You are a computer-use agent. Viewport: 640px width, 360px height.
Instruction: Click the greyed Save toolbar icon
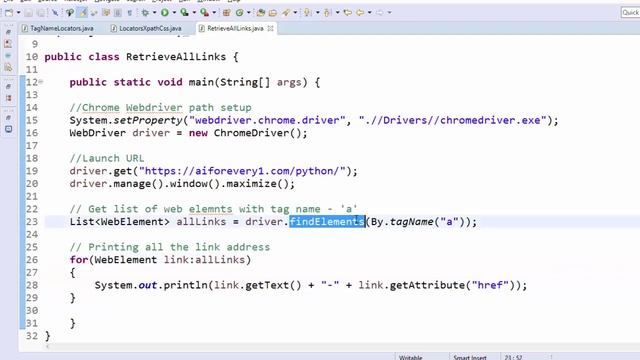(x=29, y=13)
